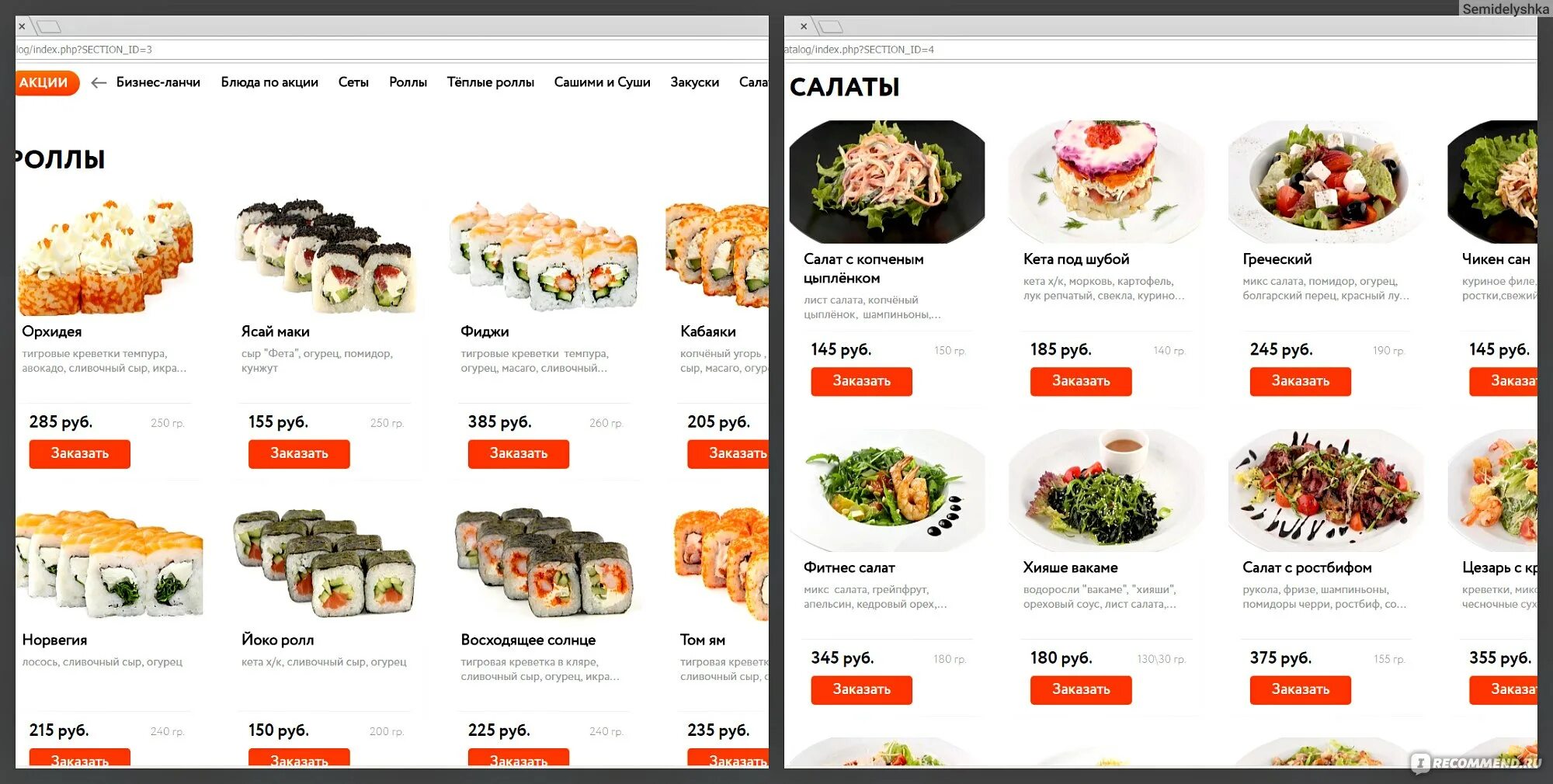Open the Кета под шубой salad image
Viewport: 1553px width, 784px height.
pos(1106,182)
